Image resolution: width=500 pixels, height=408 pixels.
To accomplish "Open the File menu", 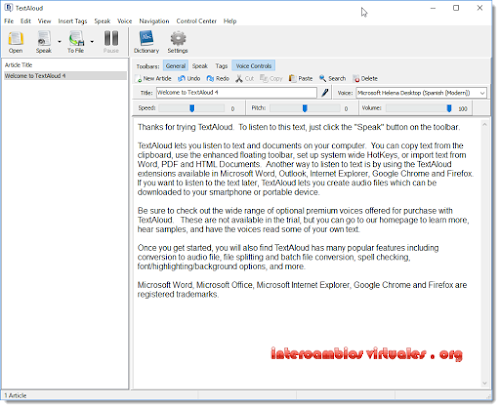I will [x=9, y=21].
